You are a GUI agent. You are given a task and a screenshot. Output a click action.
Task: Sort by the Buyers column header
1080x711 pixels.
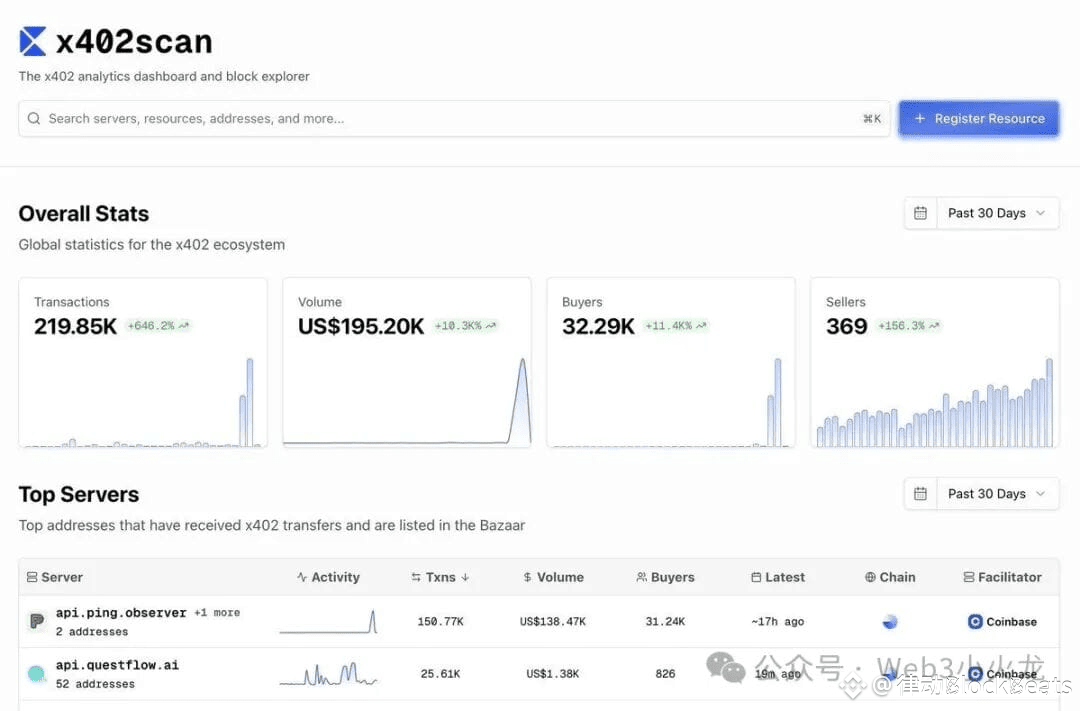(665, 577)
